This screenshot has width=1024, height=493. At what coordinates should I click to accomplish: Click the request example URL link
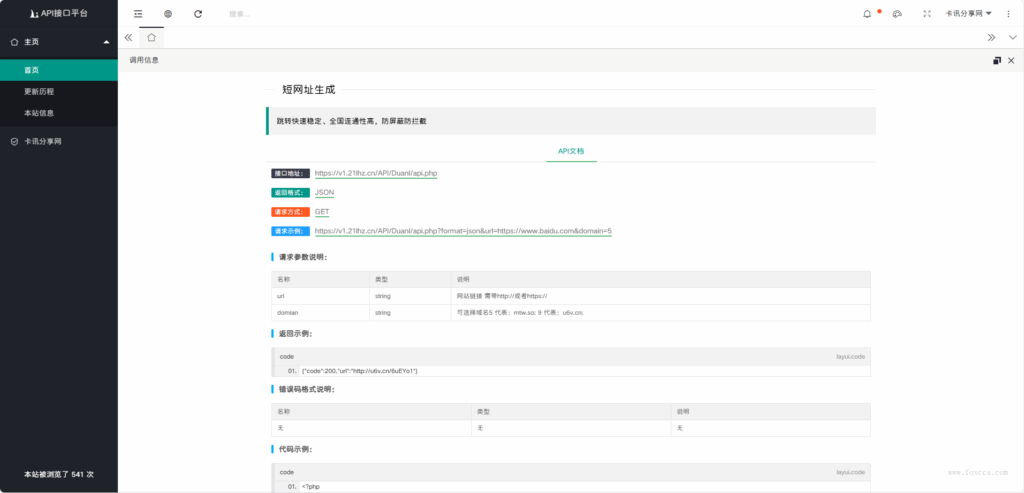tap(463, 231)
